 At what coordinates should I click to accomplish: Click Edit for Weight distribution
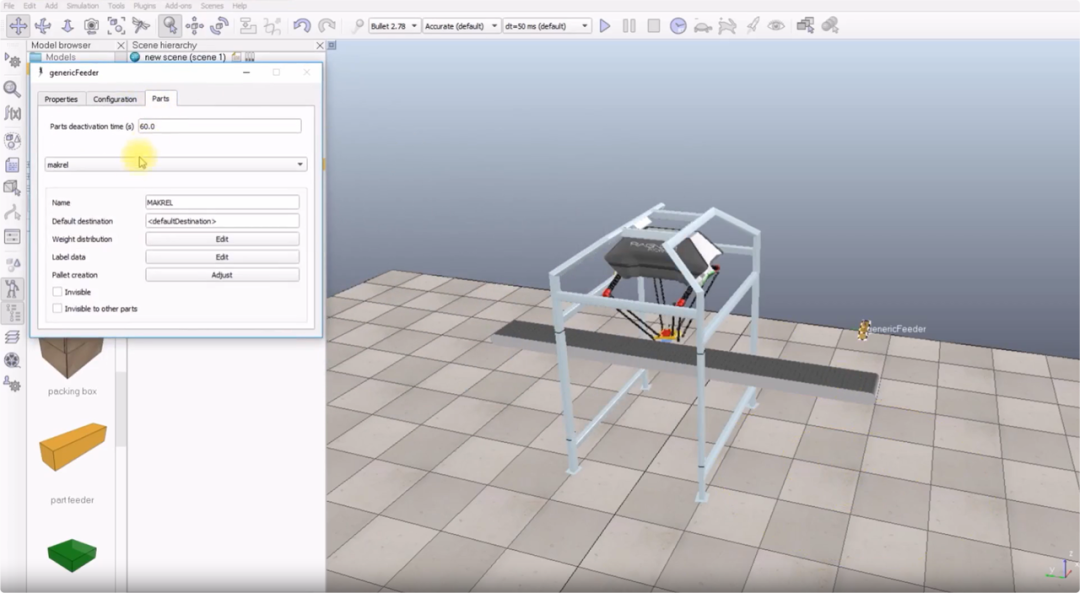(x=222, y=239)
